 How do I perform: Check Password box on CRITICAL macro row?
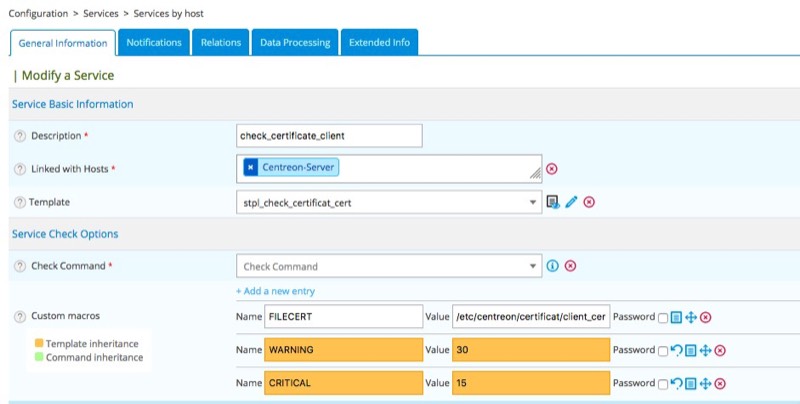pos(663,384)
